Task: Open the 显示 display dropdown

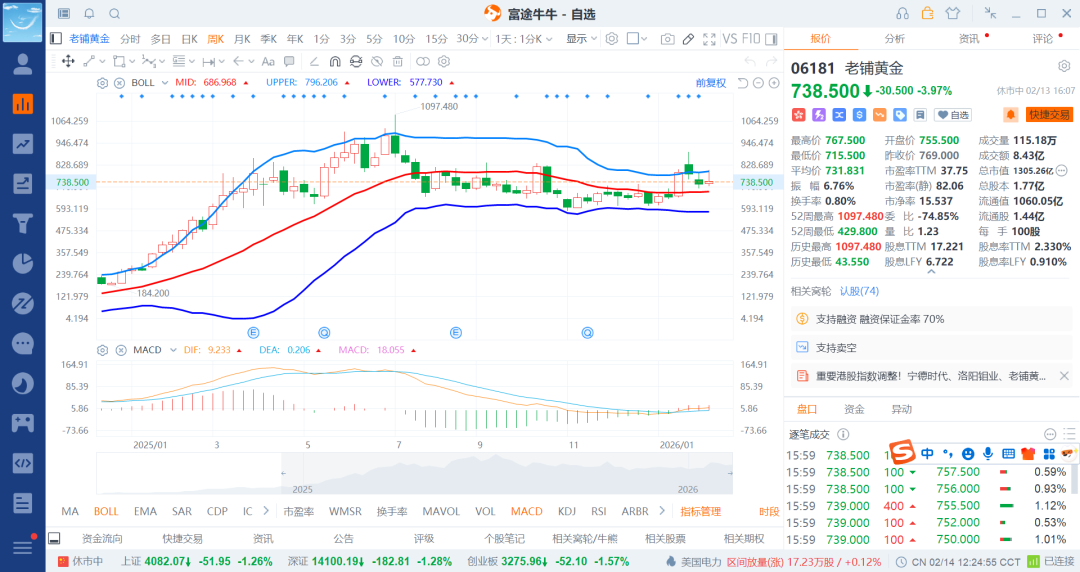Action: coord(582,39)
